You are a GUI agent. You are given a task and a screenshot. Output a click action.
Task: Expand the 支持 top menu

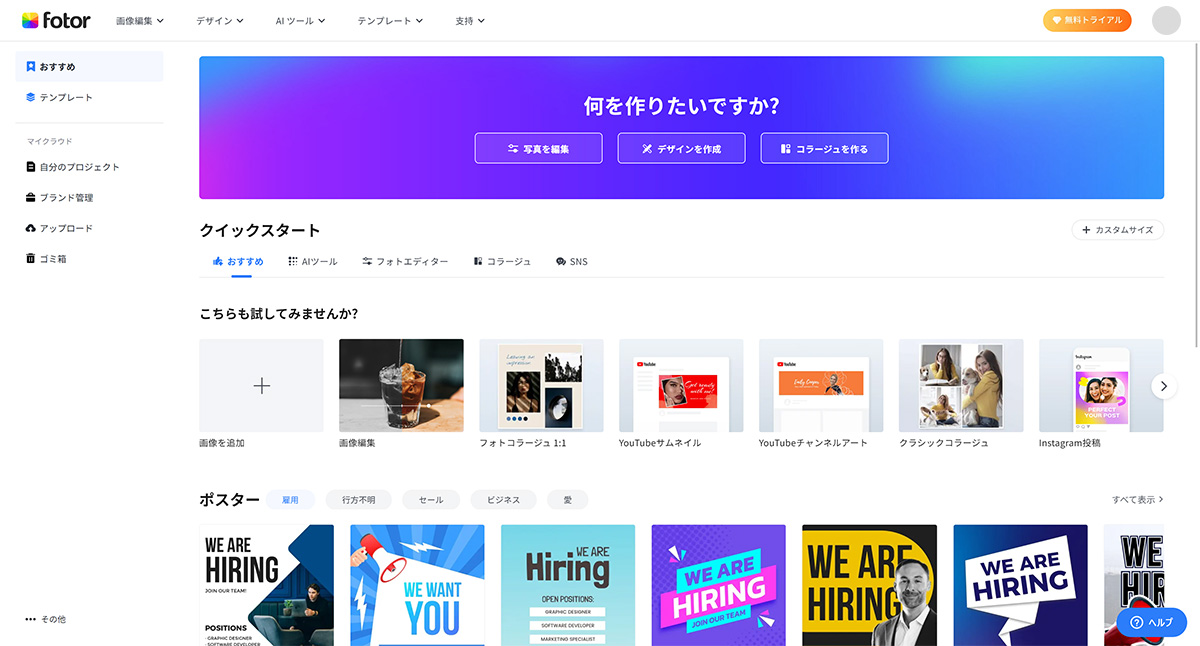point(470,20)
